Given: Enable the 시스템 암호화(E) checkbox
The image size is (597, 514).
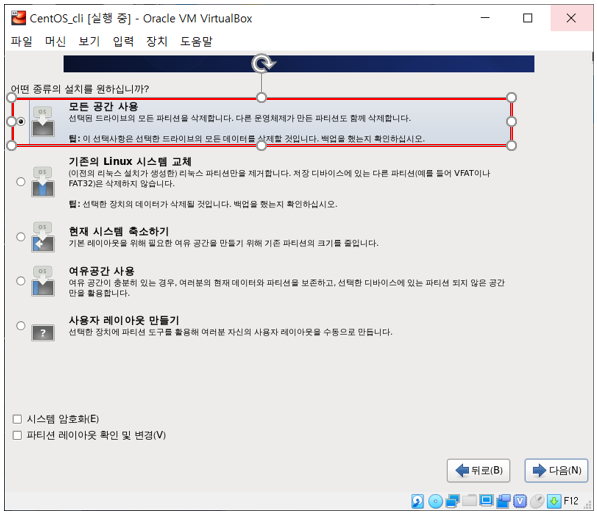Looking at the screenshot, I should click(17, 419).
